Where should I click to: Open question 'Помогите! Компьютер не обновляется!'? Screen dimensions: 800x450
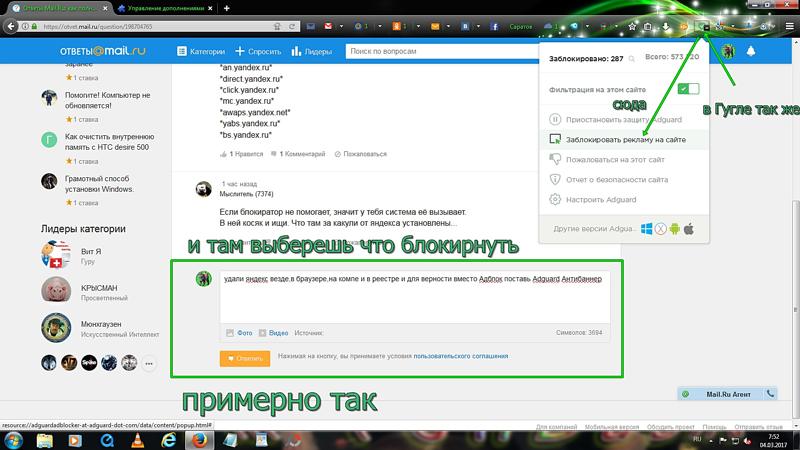[x=108, y=101]
